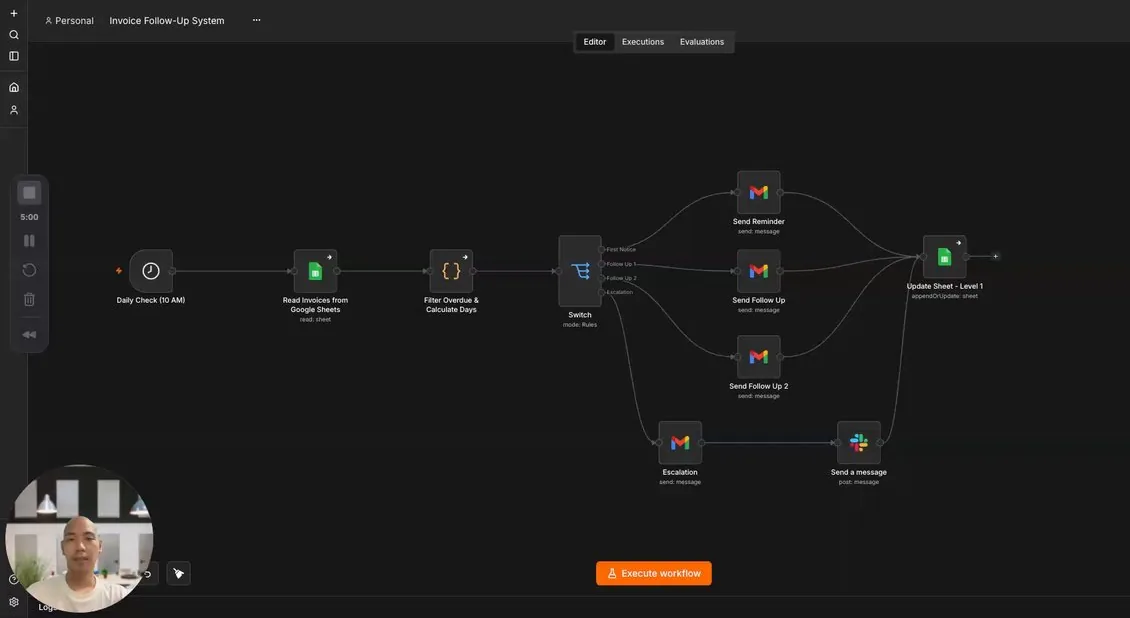This screenshot has height=618, width=1130.
Task: Click the Escalation output on Switch
Action: point(602,292)
